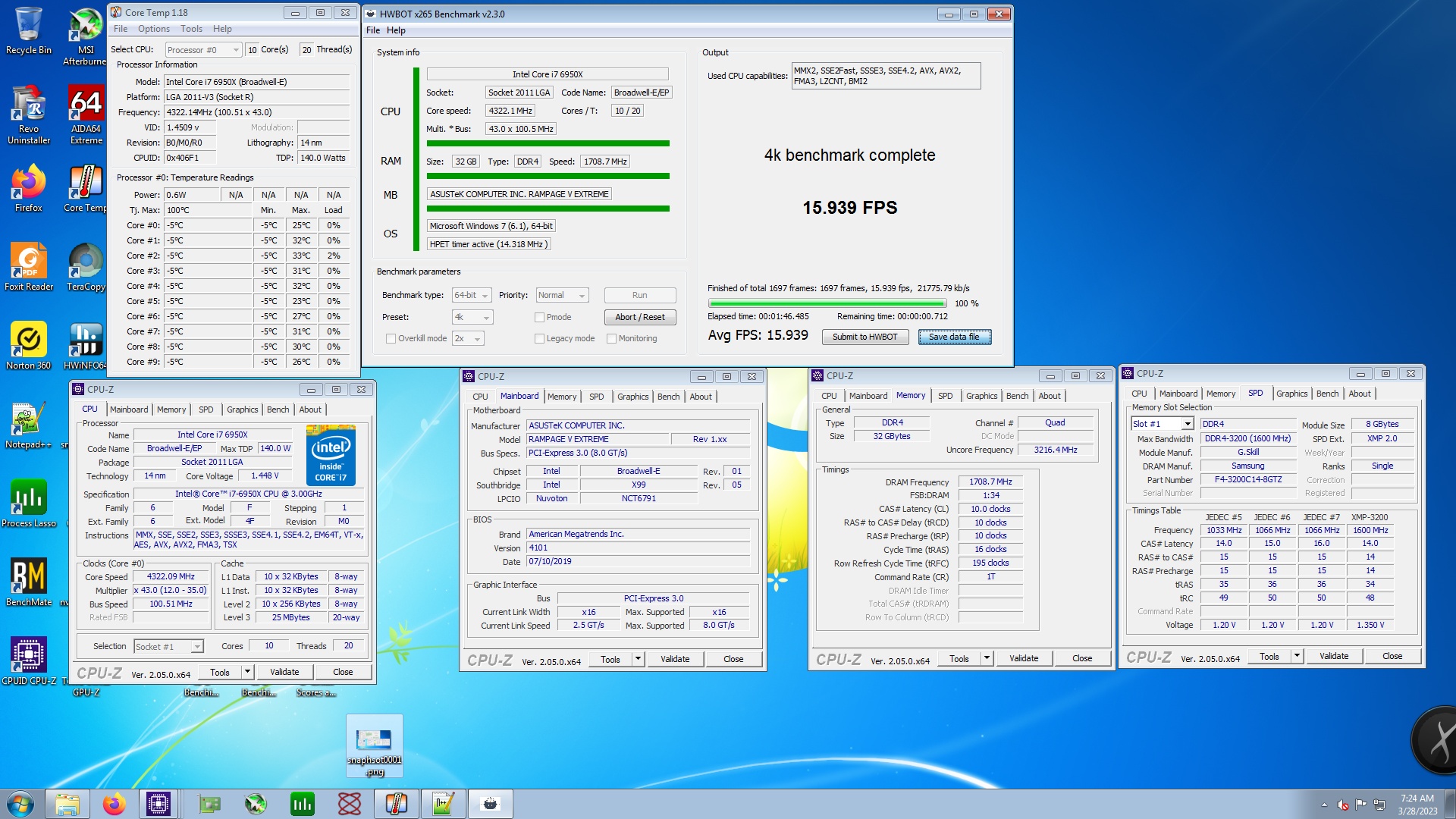Select the BenchMate desktop icon
This screenshot has height=819, width=1456.
point(29,582)
